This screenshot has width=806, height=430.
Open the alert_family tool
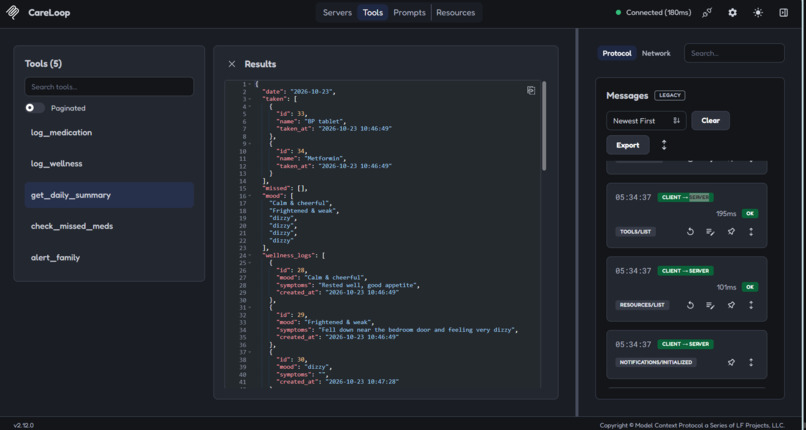coord(109,257)
